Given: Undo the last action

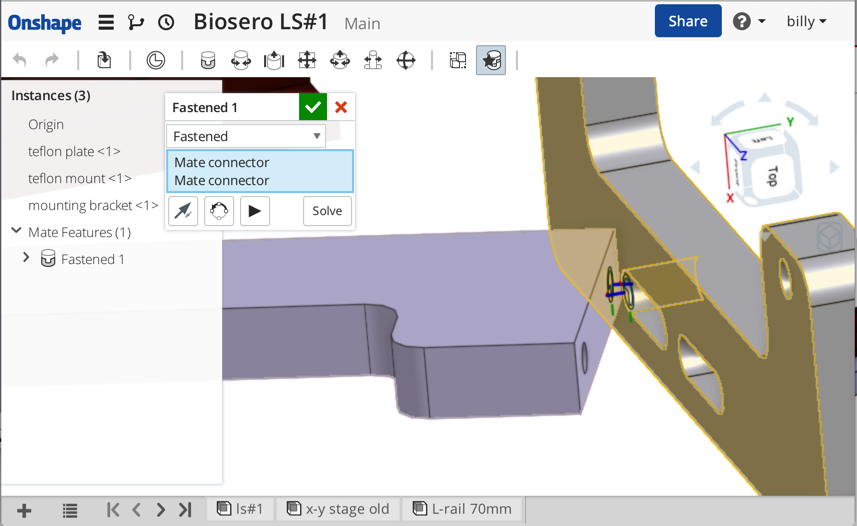Looking at the screenshot, I should point(20,60).
